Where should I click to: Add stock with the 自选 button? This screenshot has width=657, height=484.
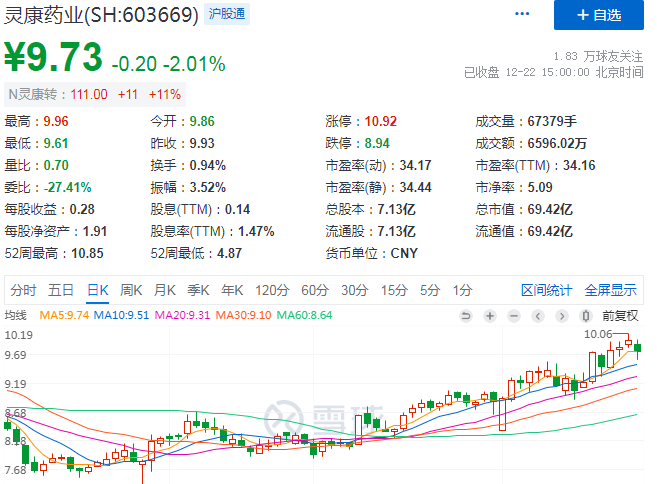[599, 15]
